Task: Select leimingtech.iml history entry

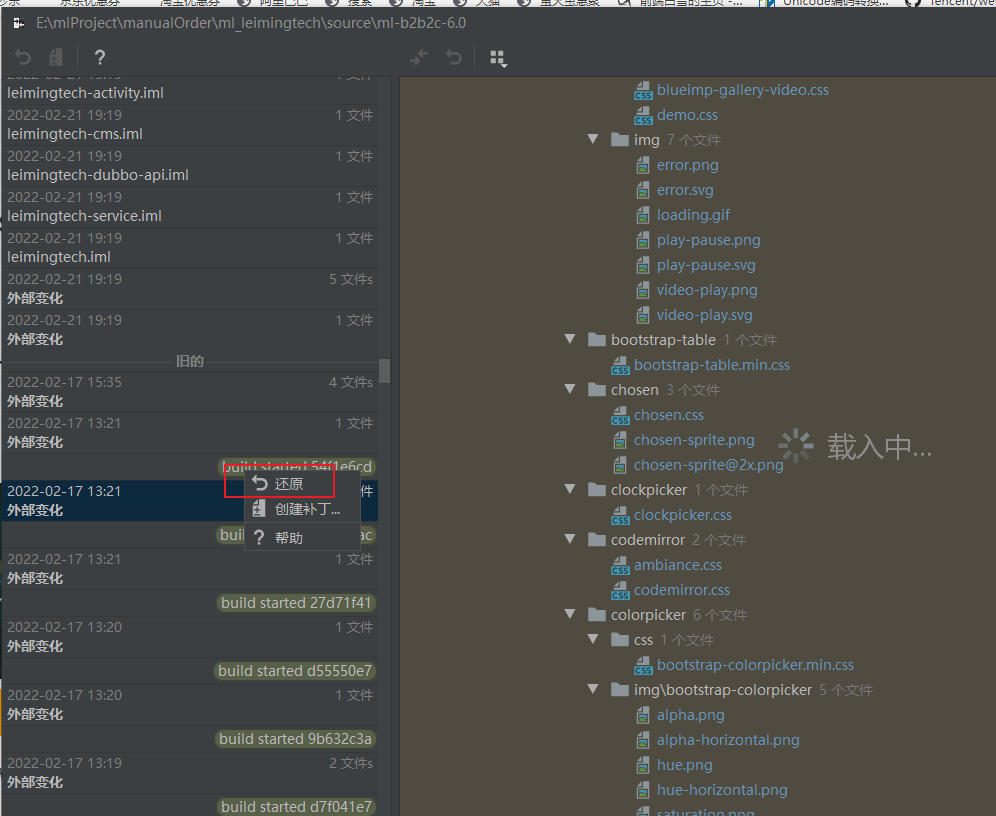Action: click(190, 248)
